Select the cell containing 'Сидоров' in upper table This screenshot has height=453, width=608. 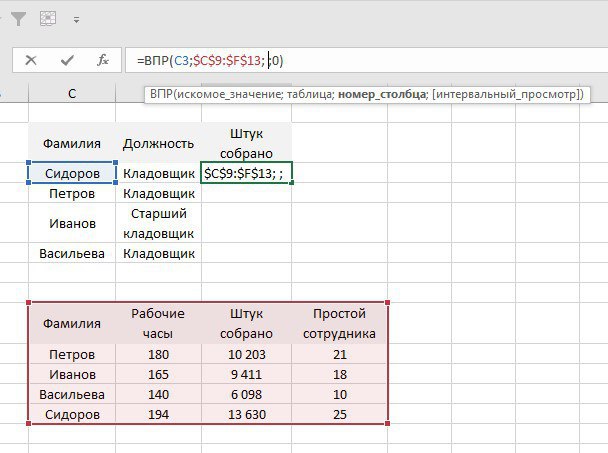(72, 173)
